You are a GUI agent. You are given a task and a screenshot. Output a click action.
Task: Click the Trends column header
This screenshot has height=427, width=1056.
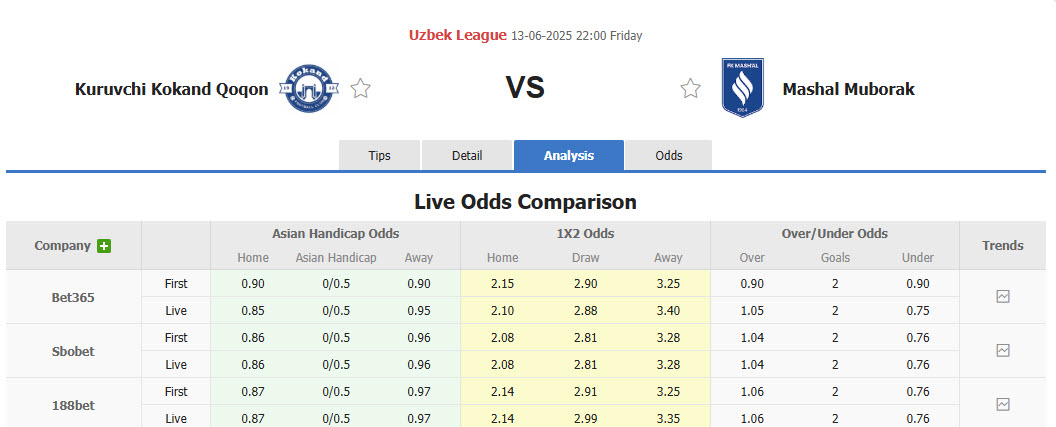[1002, 246]
